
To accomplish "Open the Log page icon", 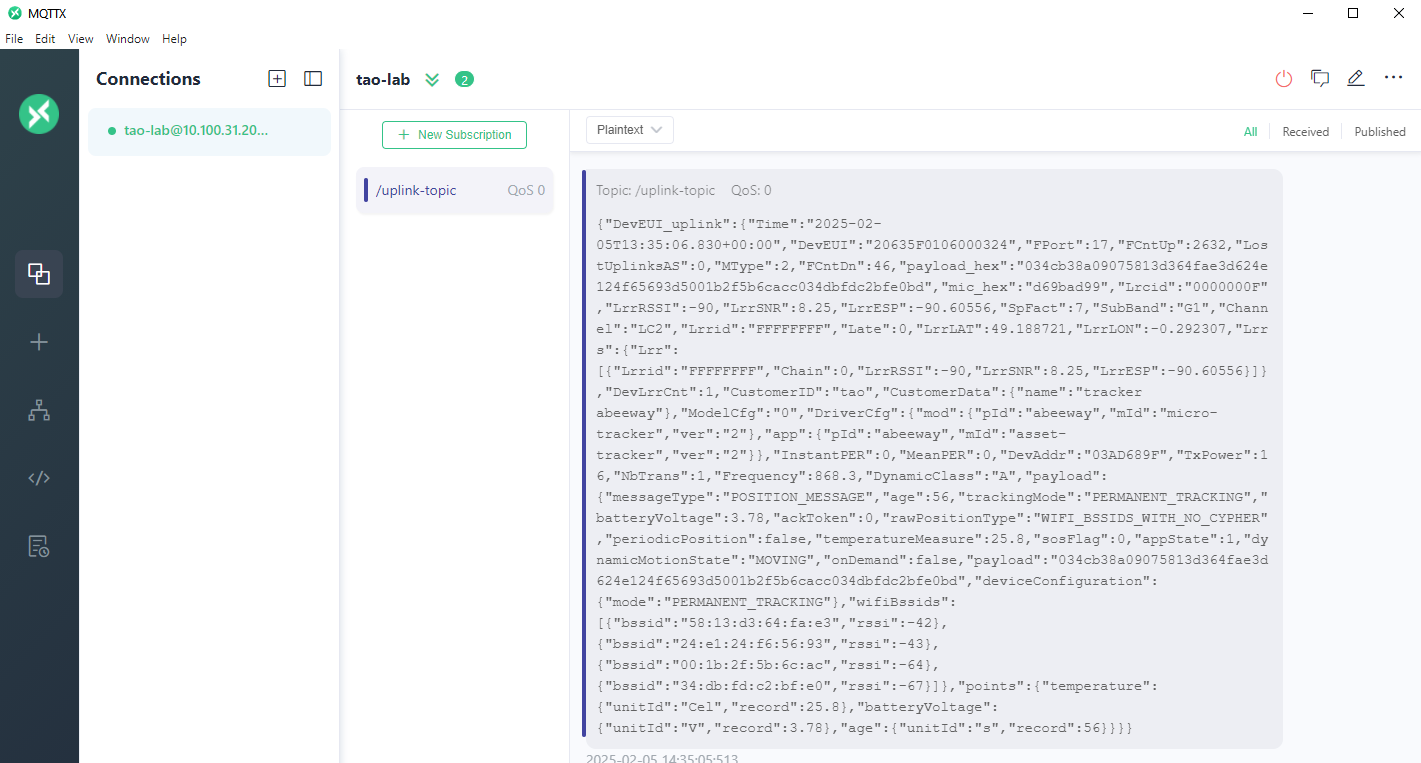I will coord(39,546).
